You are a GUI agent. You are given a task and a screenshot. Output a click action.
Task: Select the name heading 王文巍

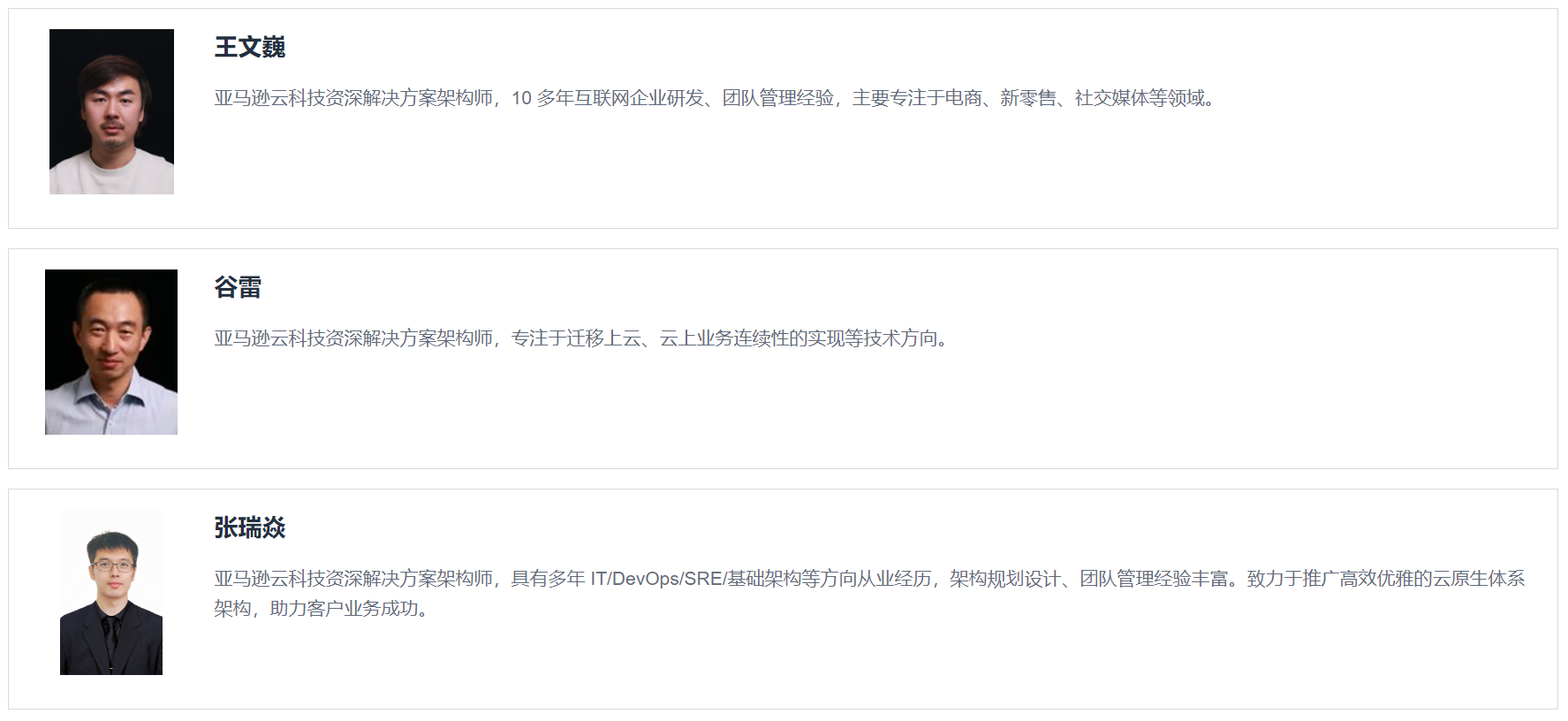tap(250, 47)
